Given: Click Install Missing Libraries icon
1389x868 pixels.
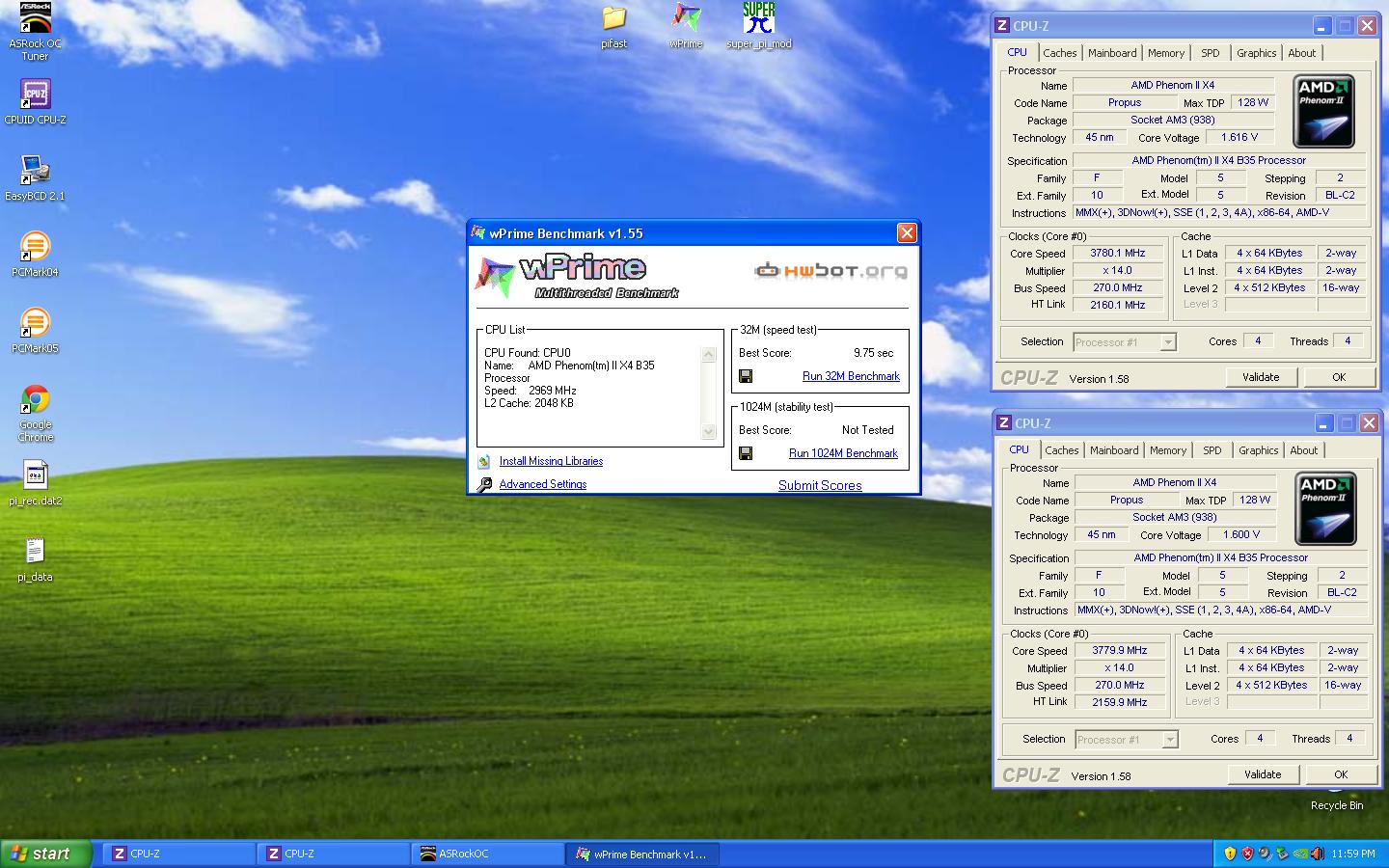Looking at the screenshot, I should 483,461.
